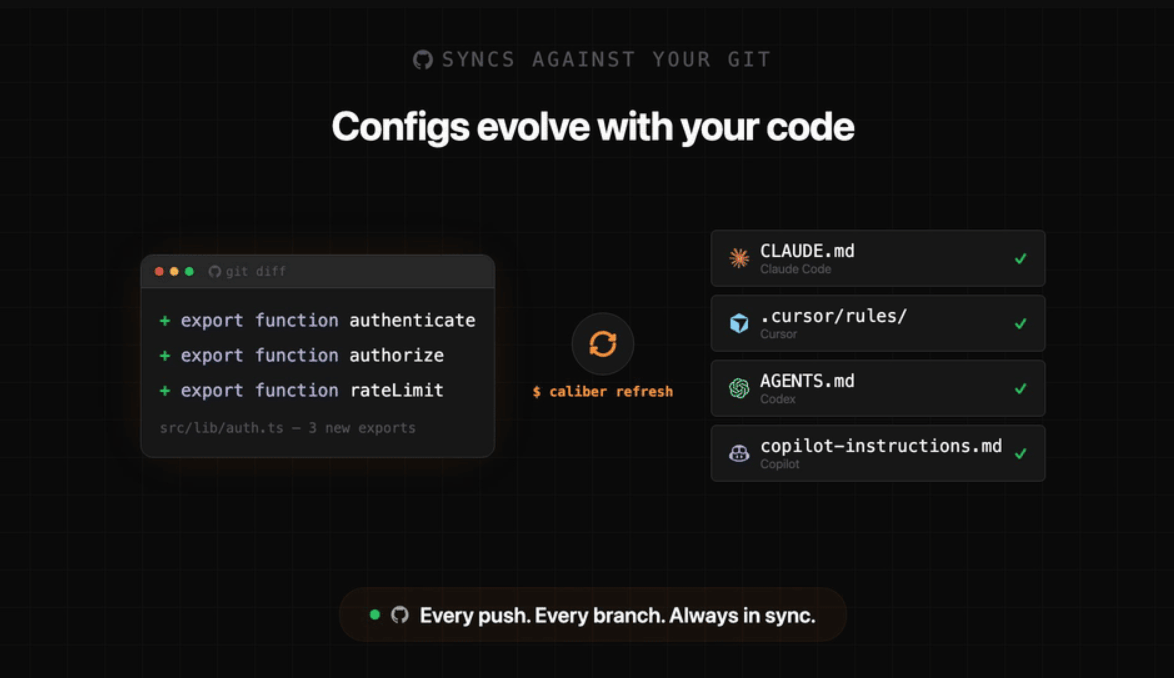Image resolution: width=1174 pixels, height=678 pixels.
Task: Click 'src/lib/auth.ts — 3 new exports' footer text
Action: pos(288,428)
